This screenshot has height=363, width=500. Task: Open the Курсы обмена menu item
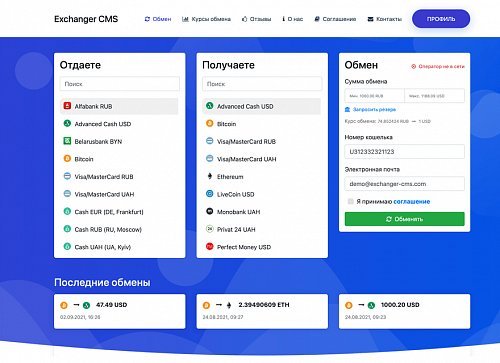tap(206, 19)
